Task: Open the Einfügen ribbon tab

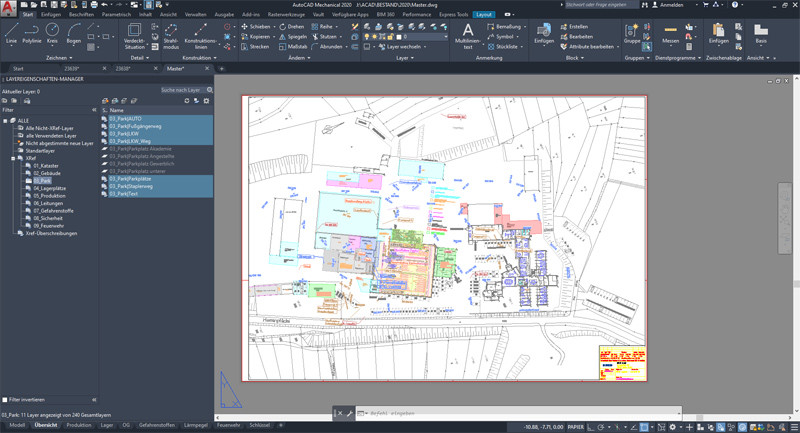Action: tap(51, 14)
